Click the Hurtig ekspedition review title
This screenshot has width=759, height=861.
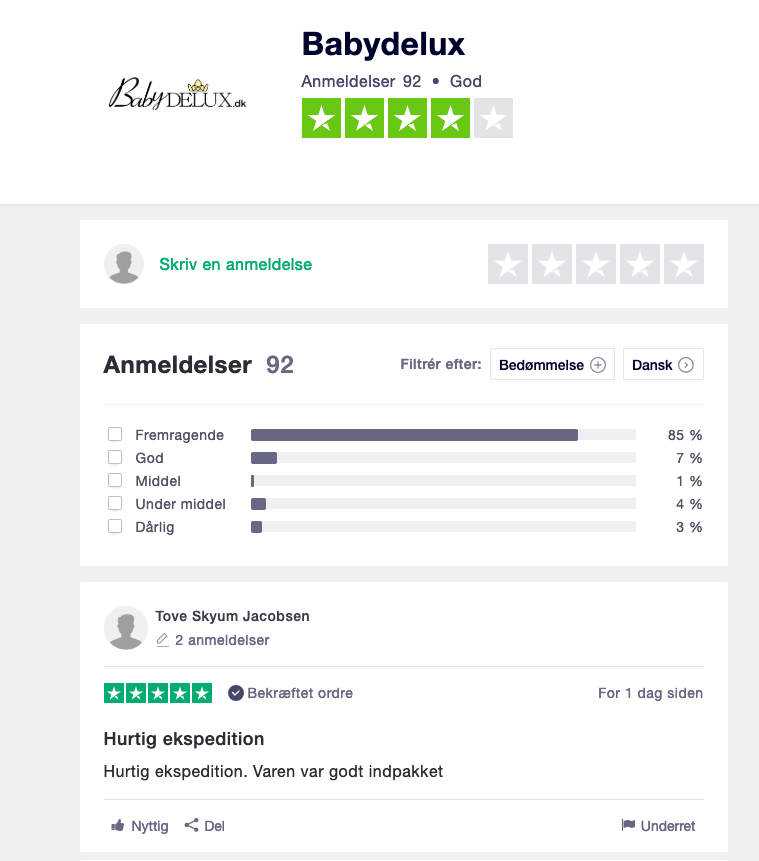(184, 739)
